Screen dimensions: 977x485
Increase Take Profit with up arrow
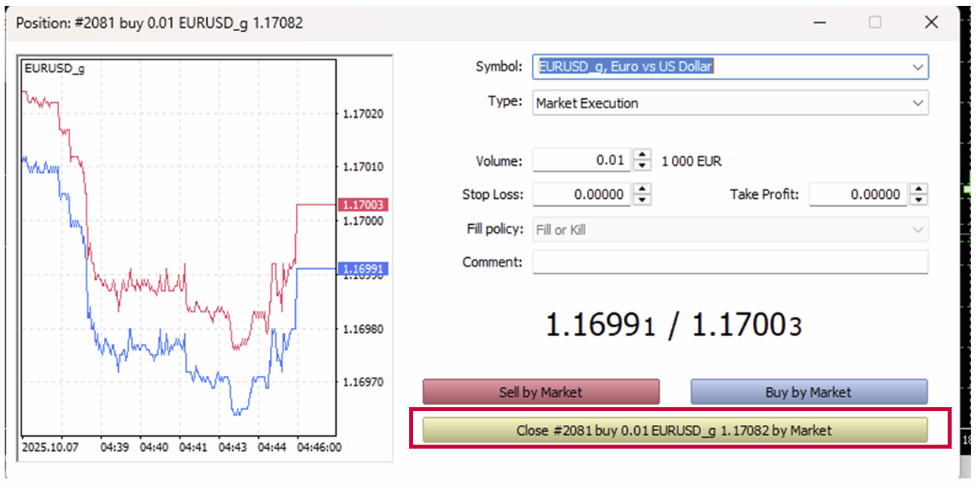point(919,189)
